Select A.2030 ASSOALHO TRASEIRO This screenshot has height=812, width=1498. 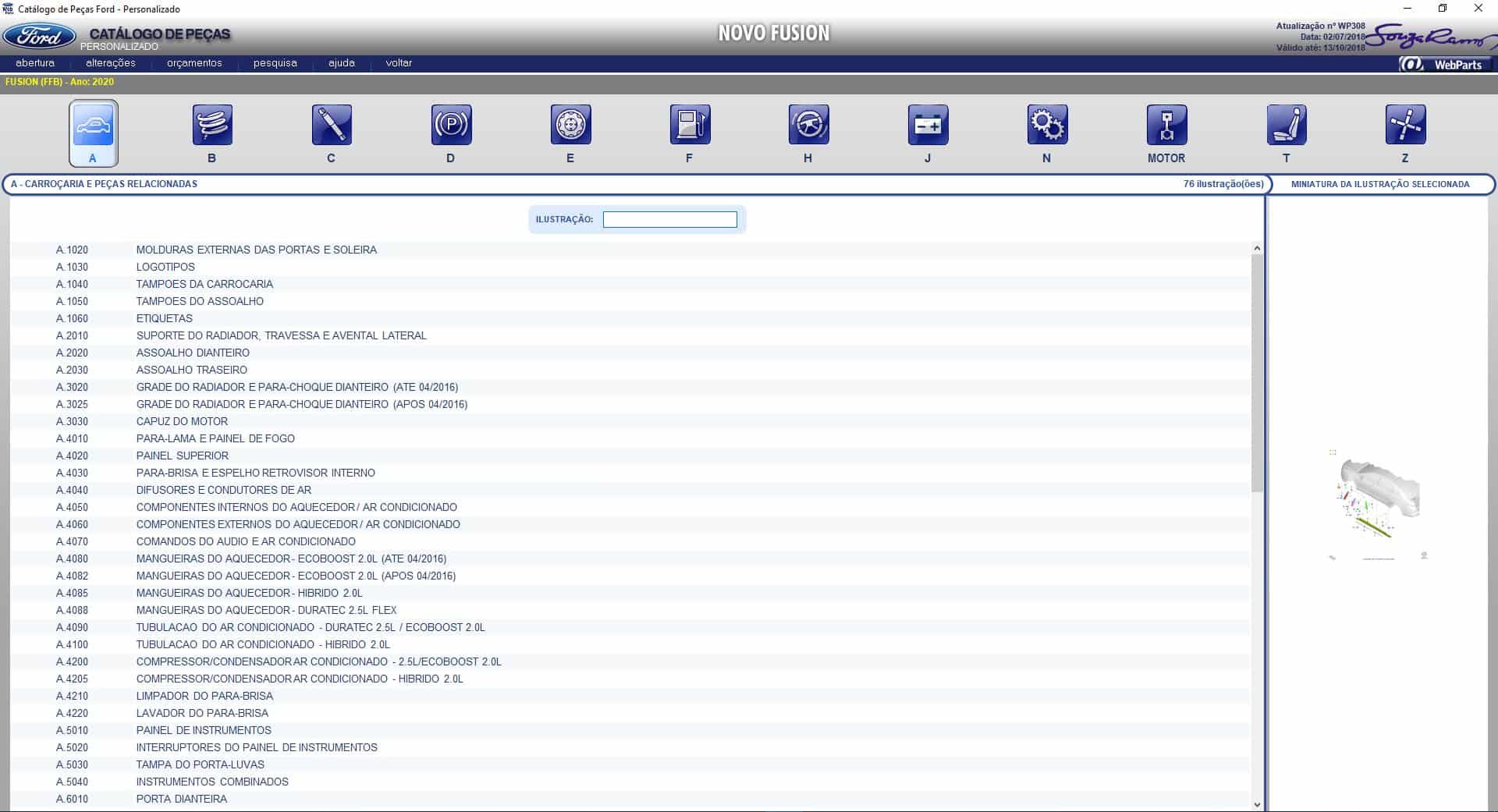pos(630,370)
